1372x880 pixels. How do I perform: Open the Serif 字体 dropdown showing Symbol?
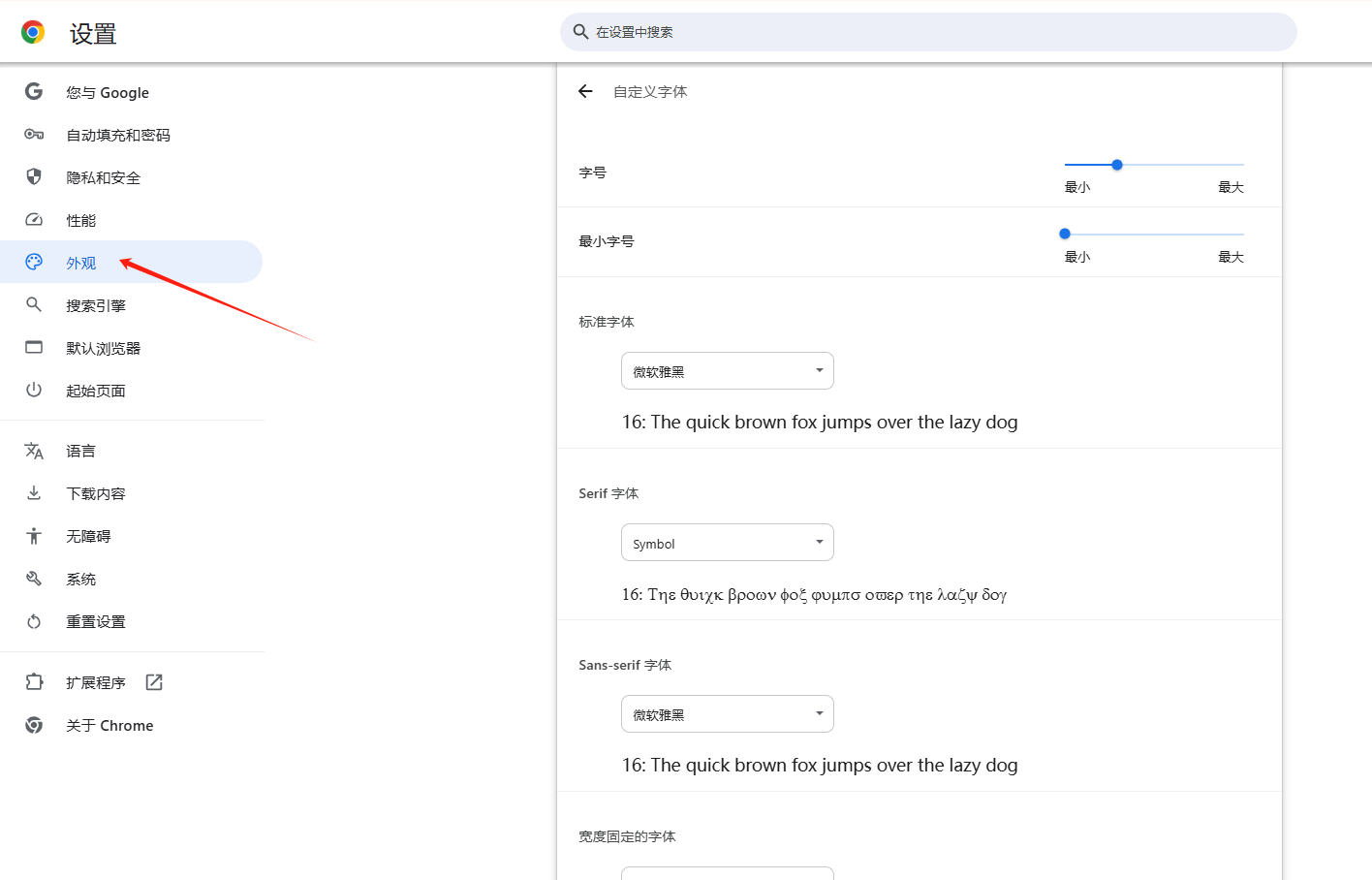point(728,543)
